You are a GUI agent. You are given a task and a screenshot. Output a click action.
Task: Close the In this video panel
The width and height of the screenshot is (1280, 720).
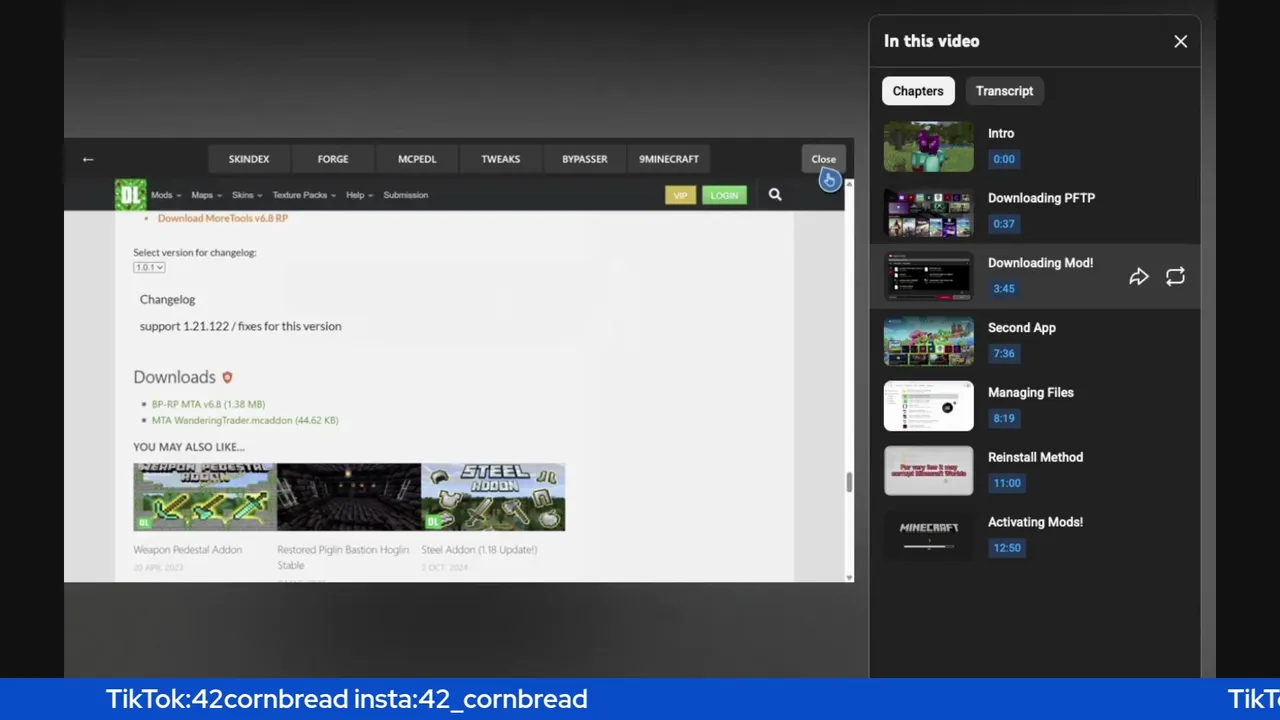(1180, 42)
